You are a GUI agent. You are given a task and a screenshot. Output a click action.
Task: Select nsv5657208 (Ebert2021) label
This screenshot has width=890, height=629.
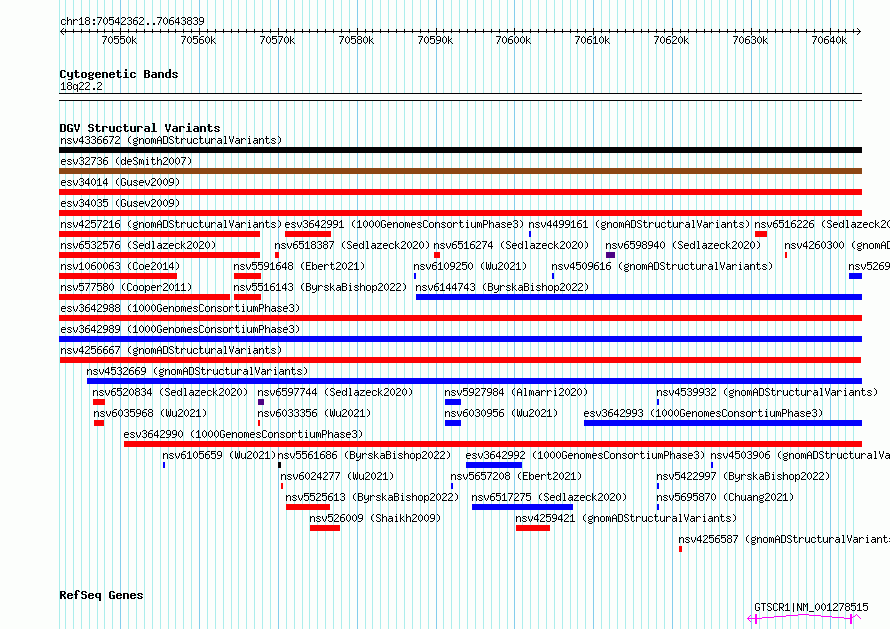click(x=516, y=476)
